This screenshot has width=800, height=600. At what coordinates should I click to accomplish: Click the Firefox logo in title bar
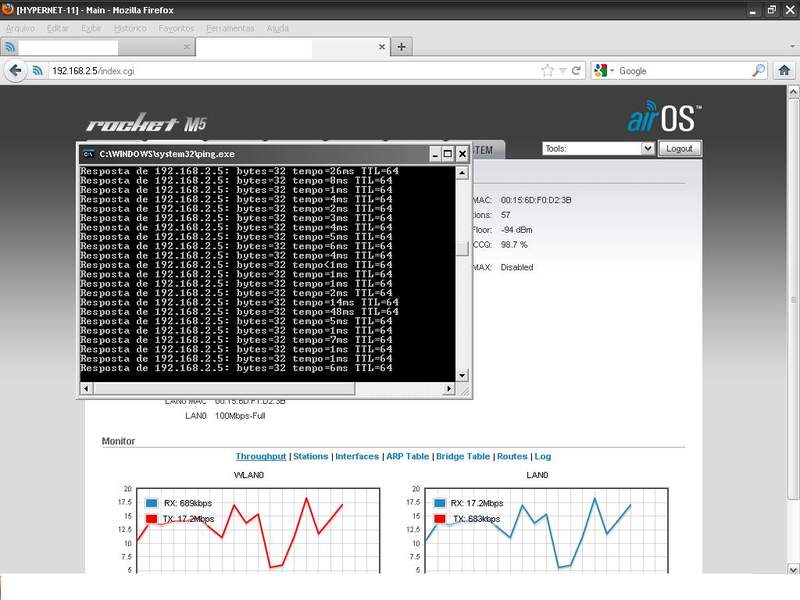[x=8, y=9]
